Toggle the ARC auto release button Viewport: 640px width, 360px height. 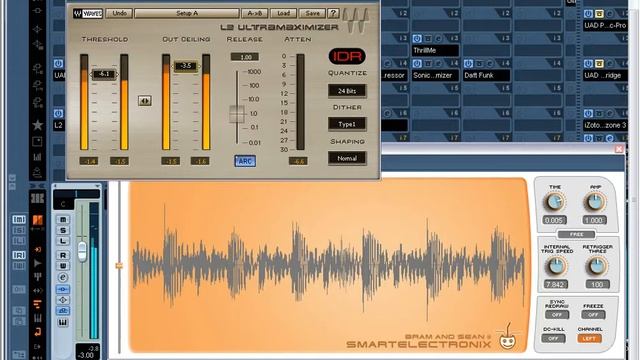point(245,161)
